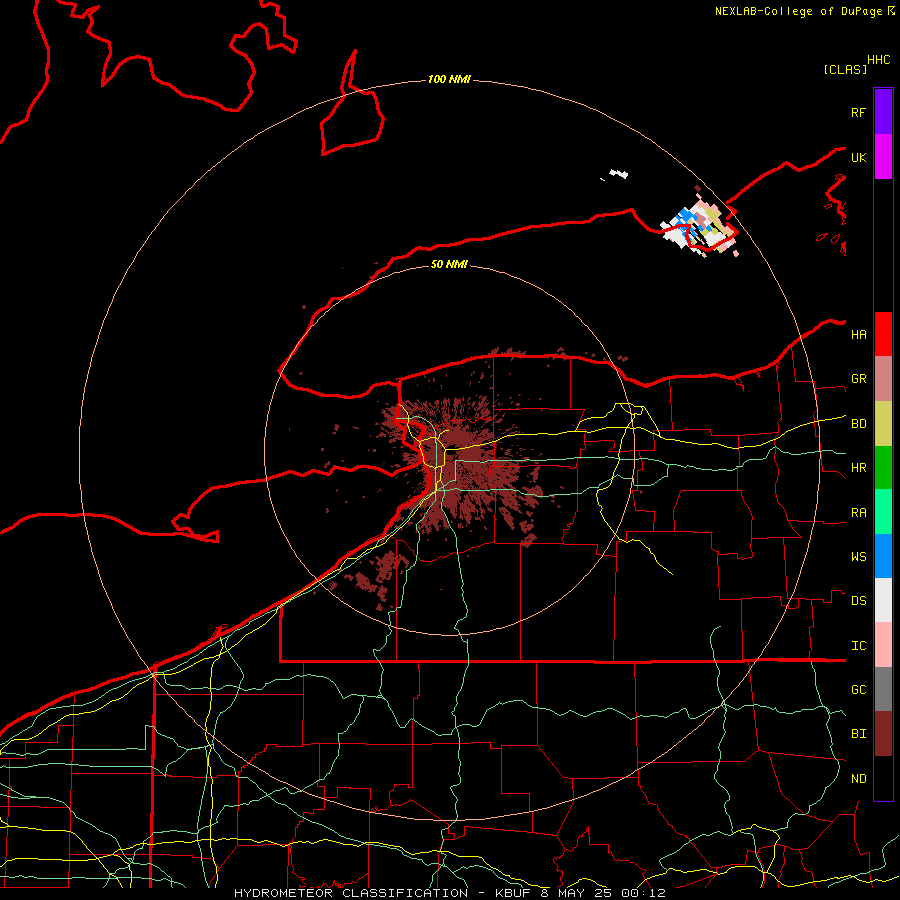Screen dimensions: 900x900
Task: Pick the RA light green legend swatch
Action: pyautogui.click(x=883, y=512)
